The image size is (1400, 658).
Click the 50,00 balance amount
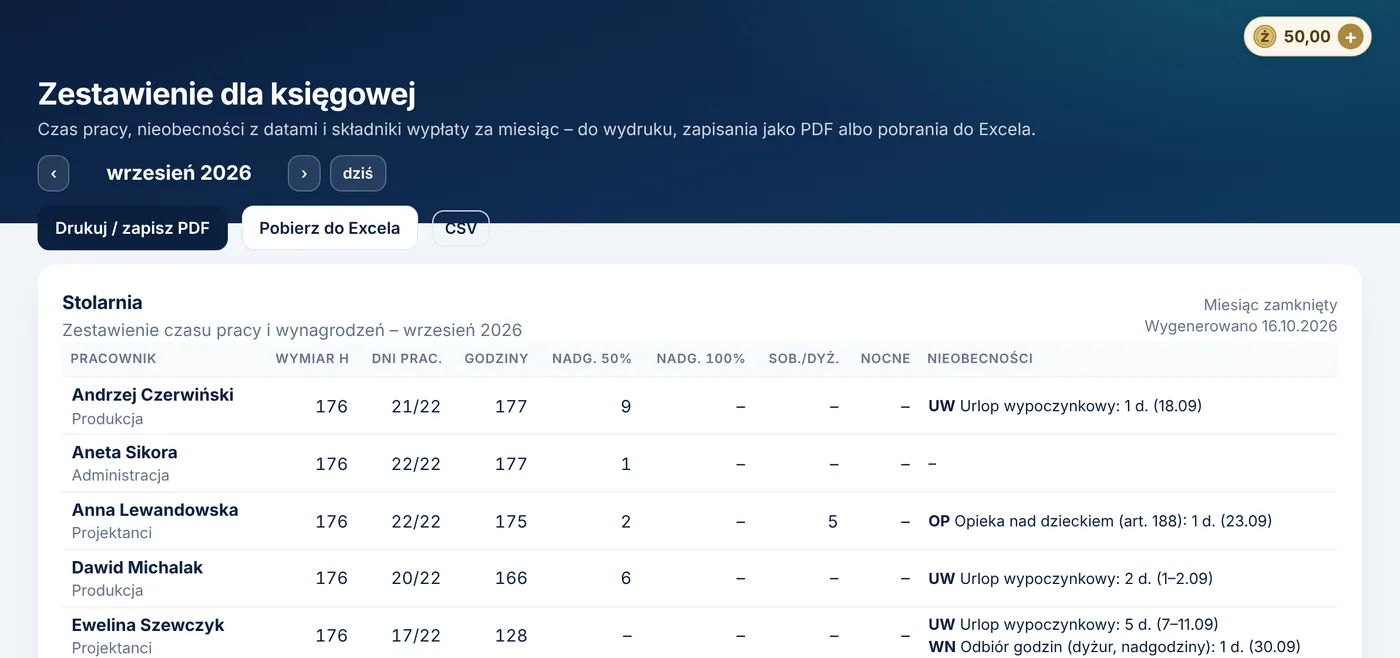(x=1307, y=37)
